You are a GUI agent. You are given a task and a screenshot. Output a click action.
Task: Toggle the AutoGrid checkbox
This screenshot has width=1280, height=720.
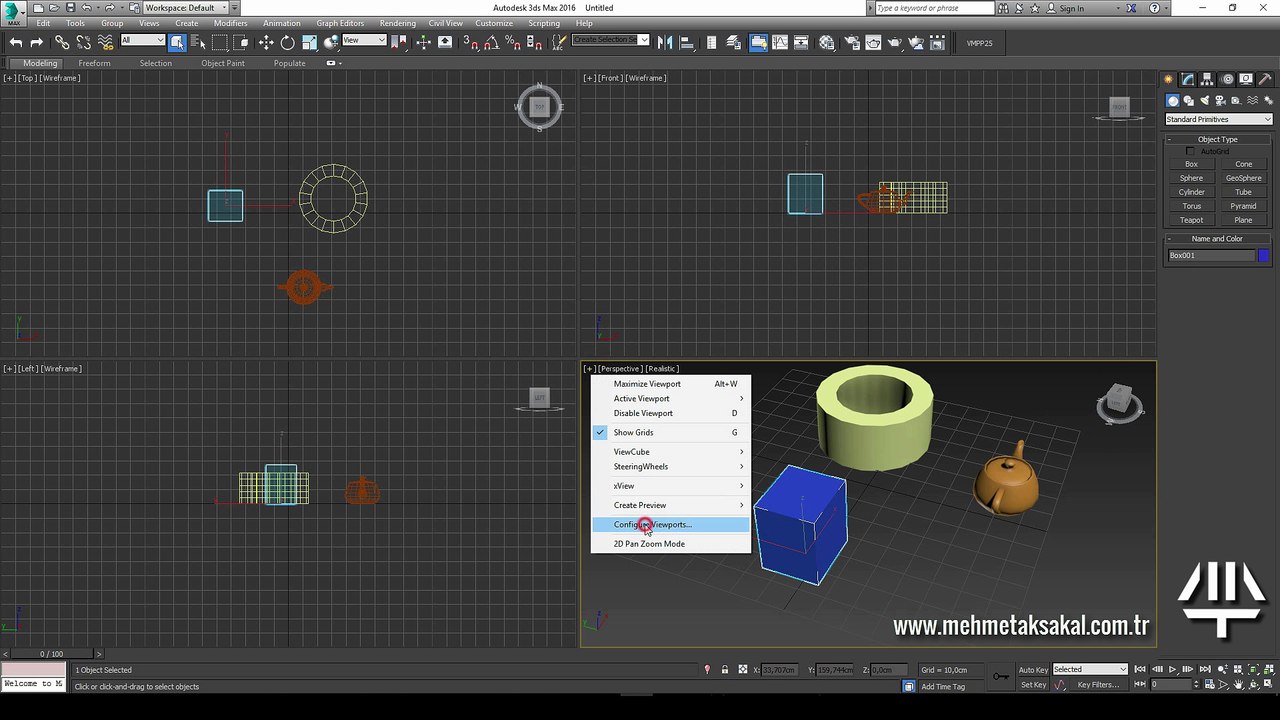coord(1190,151)
